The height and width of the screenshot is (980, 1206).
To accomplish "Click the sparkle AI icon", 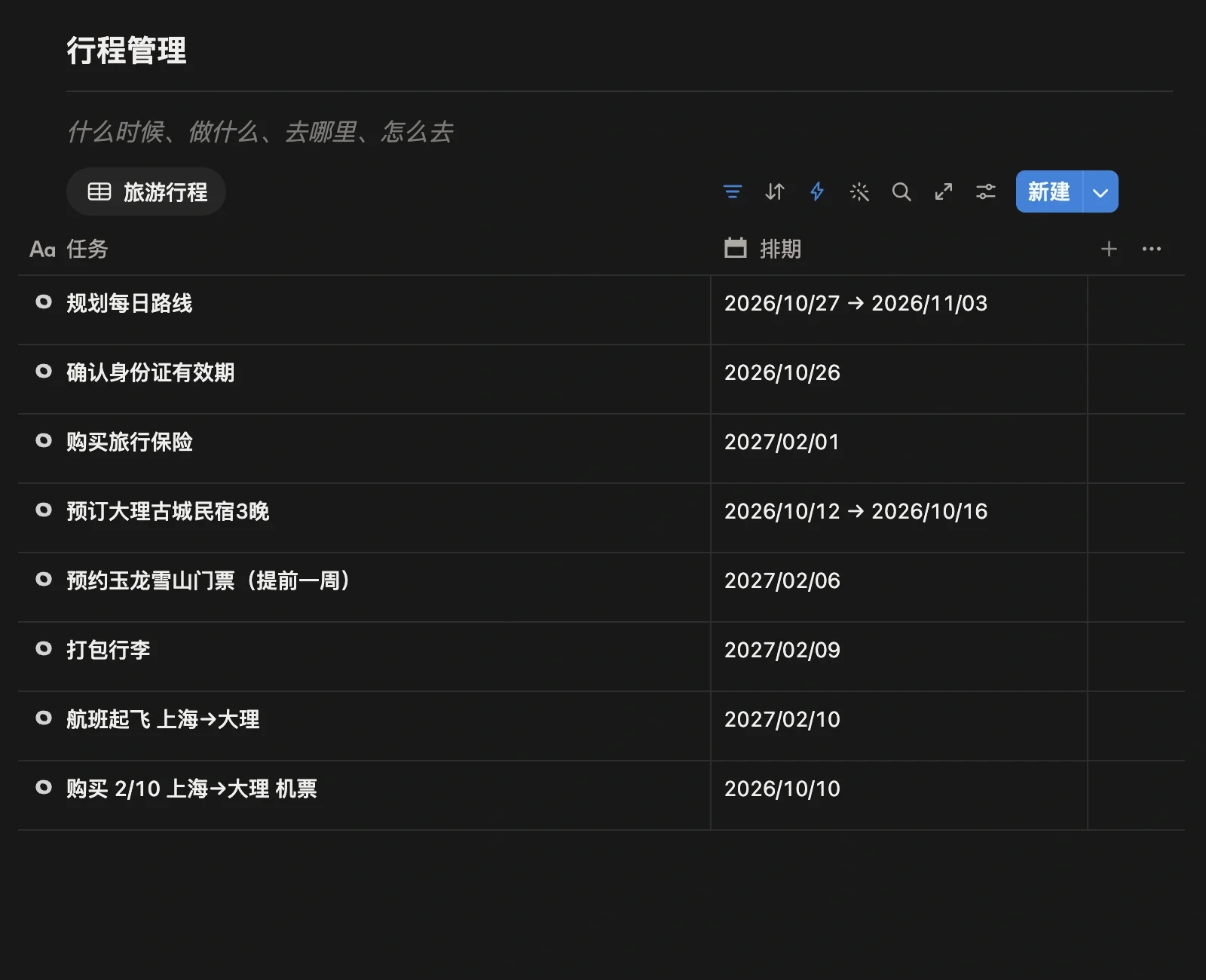I will click(x=859, y=191).
